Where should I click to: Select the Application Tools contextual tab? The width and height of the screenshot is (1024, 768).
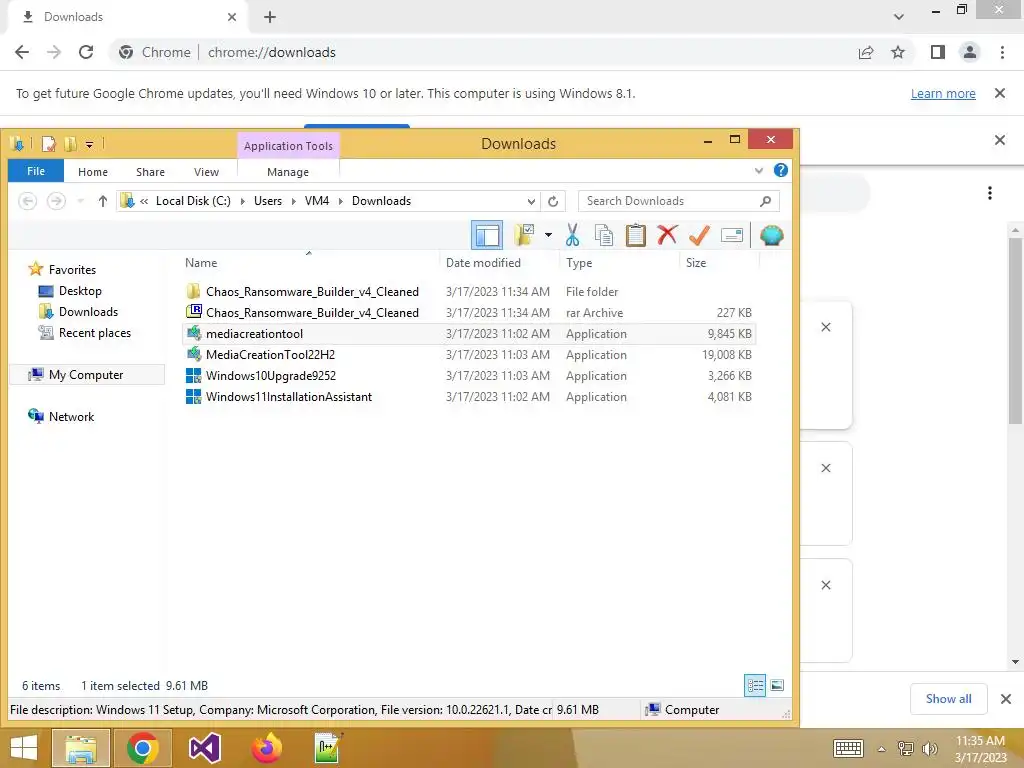click(x=288, y=146)
